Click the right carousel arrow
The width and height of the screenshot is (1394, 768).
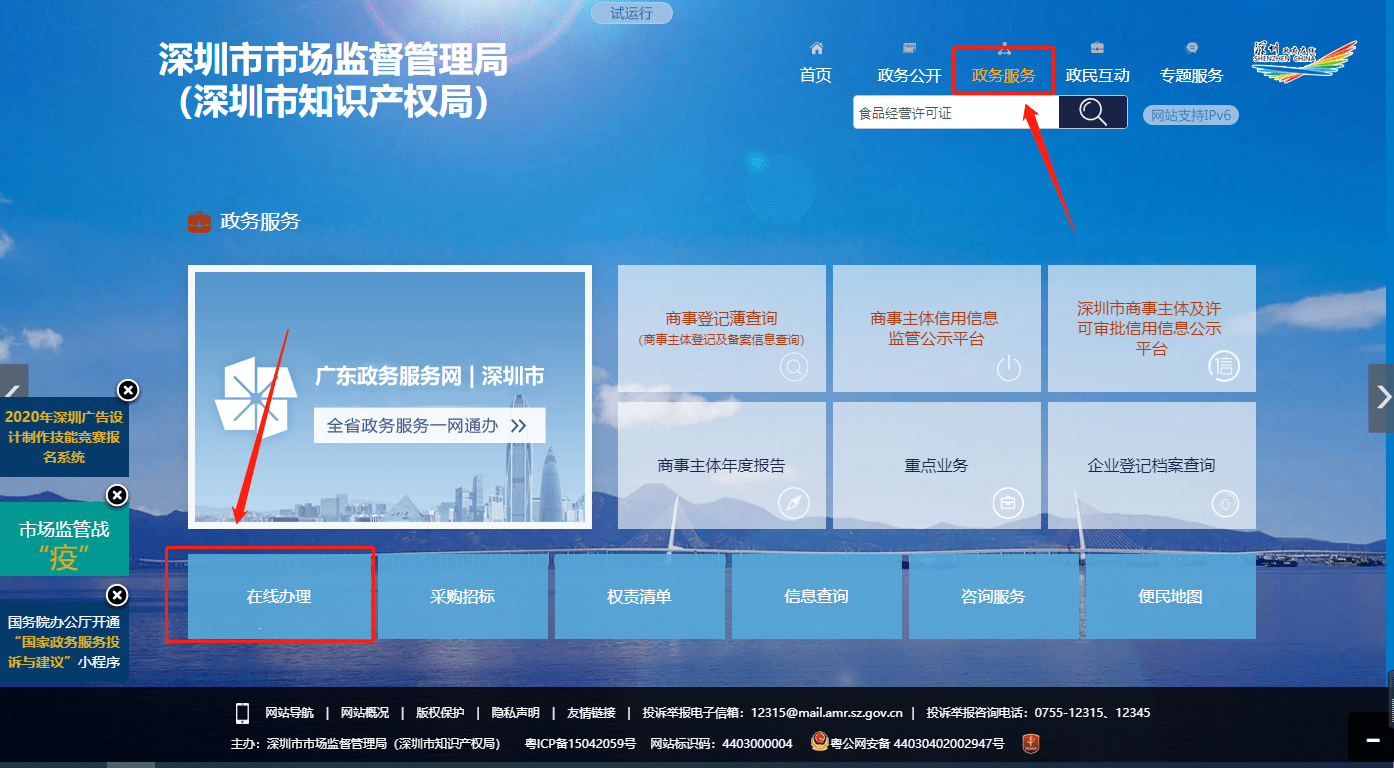point(1382,397)
